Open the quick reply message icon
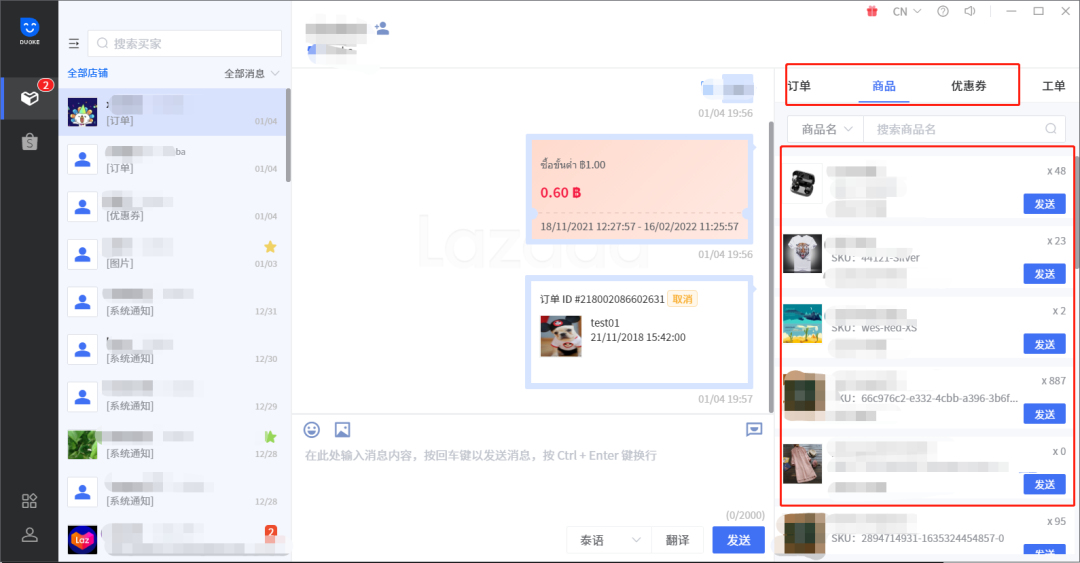The height and width of the screenshot is (563, 1080). coord(754,429)
